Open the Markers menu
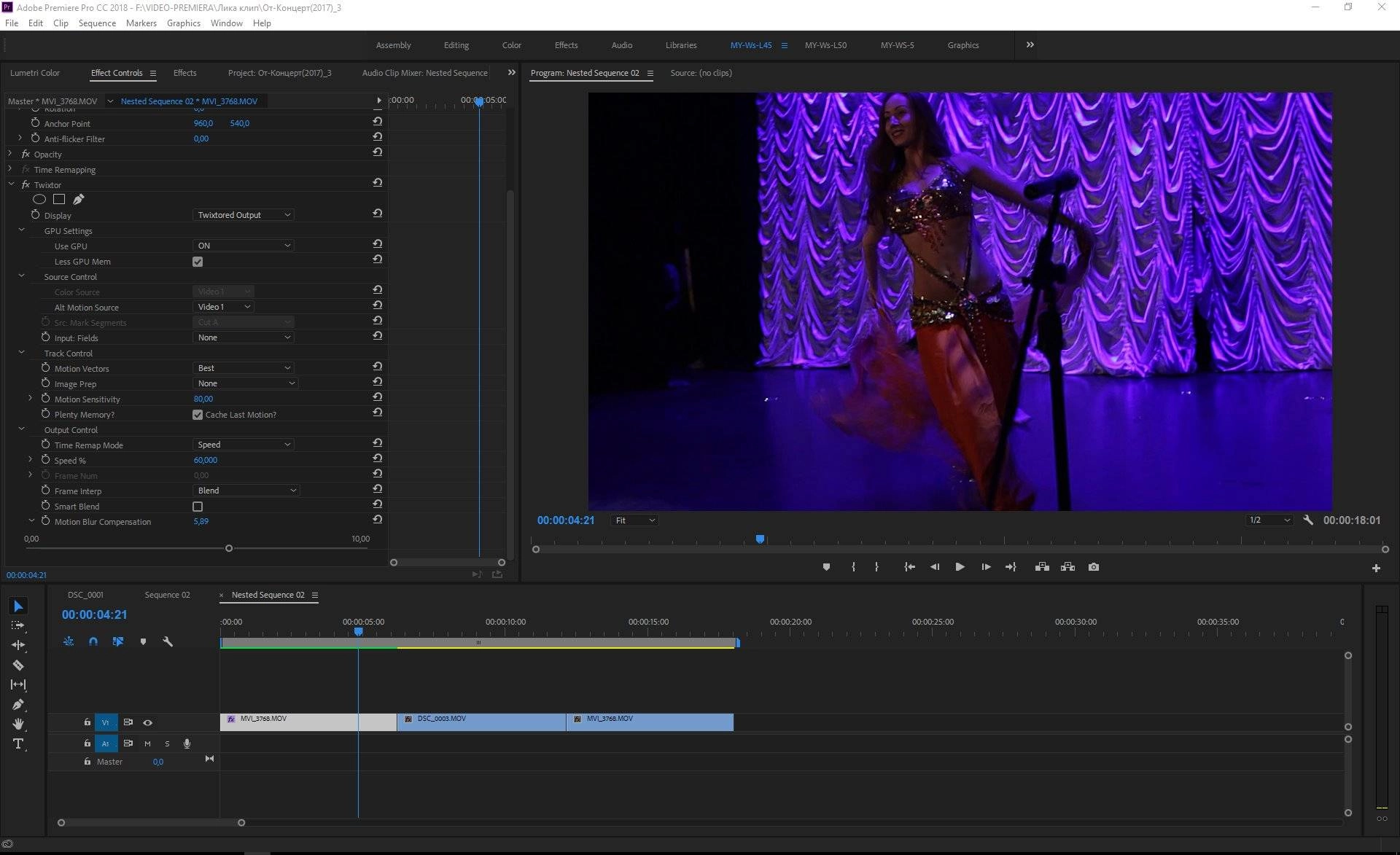This screenshot has height=855, width=1400. tap(141, 23)
